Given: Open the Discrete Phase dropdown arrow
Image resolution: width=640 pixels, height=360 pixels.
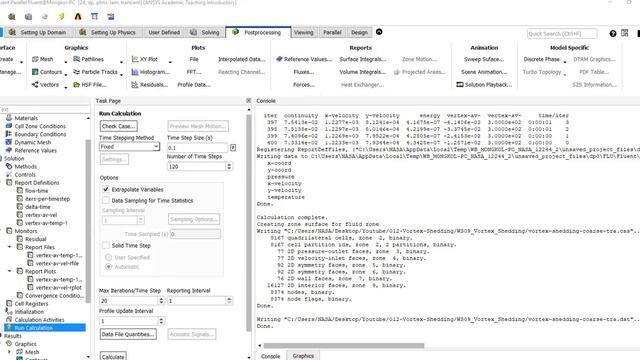Looking at the screenshot, I should [565, 62].
